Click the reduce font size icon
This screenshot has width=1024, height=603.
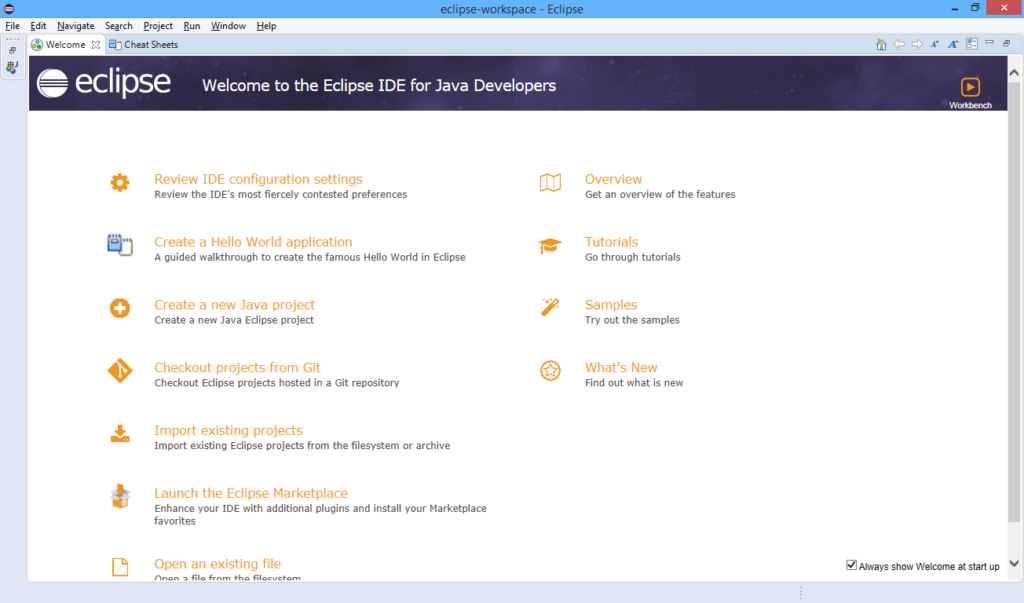pos(935,44)
